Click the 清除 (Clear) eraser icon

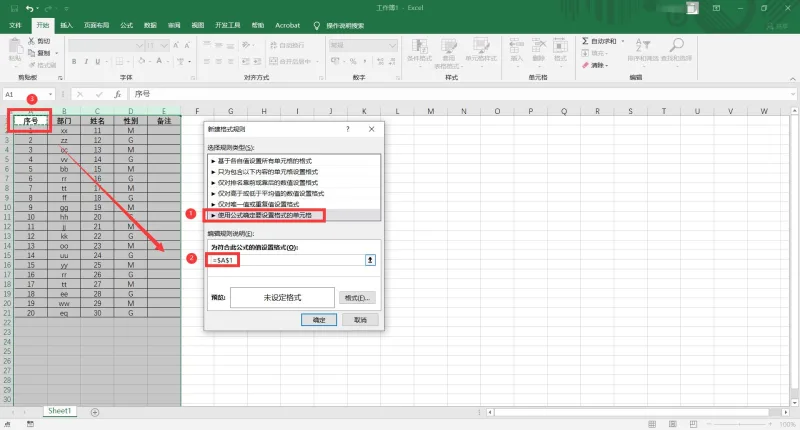[x=585, y=65]
